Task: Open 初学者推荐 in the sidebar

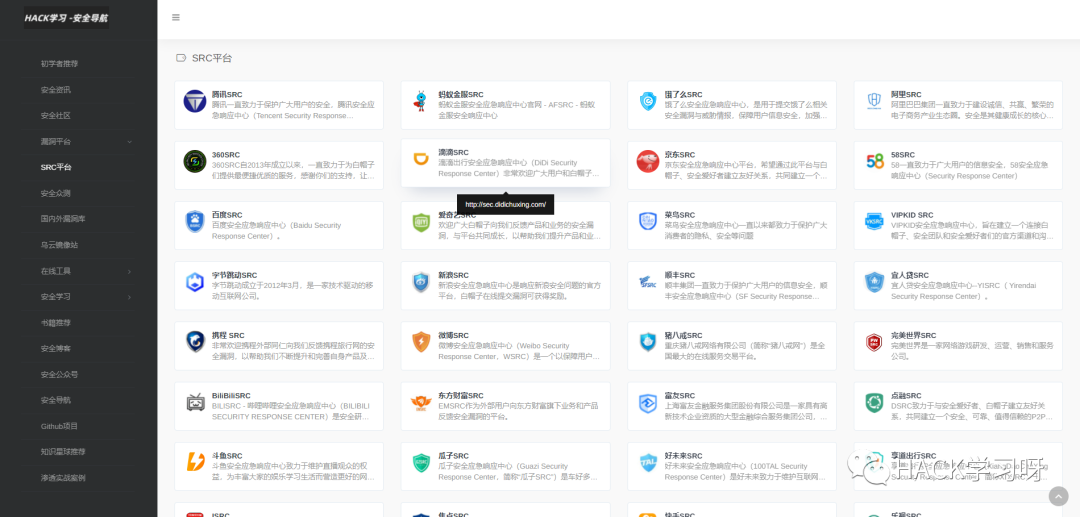Action: point(59,63)
